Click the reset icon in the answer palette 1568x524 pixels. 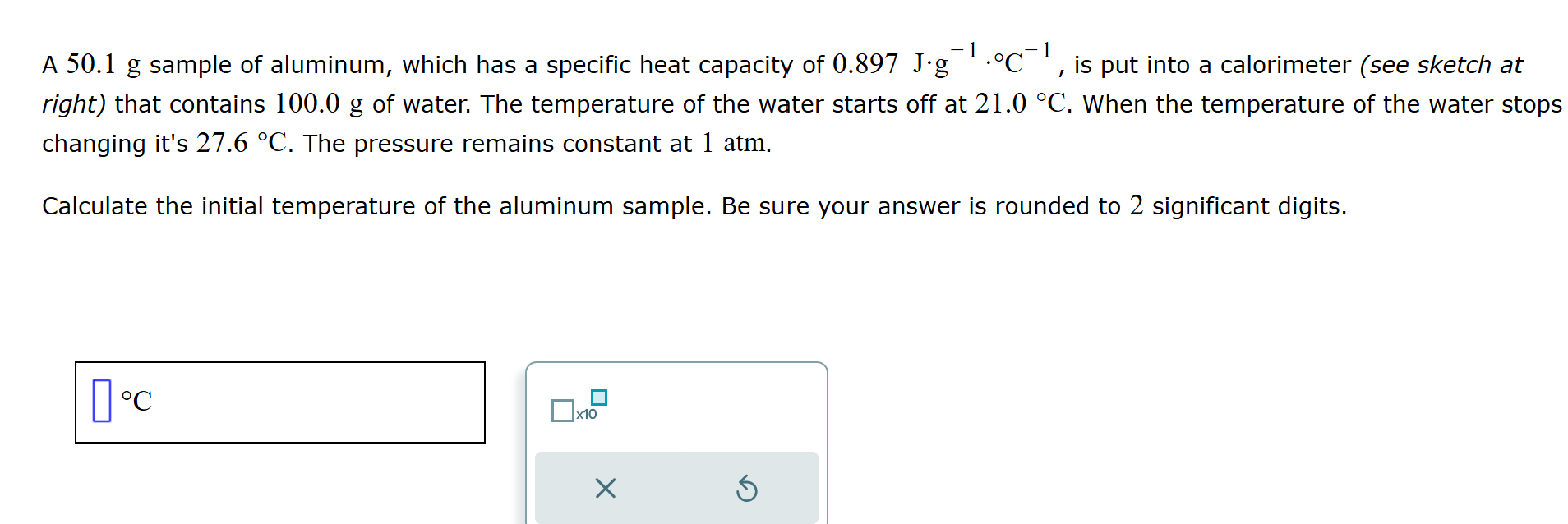[746, 488]
